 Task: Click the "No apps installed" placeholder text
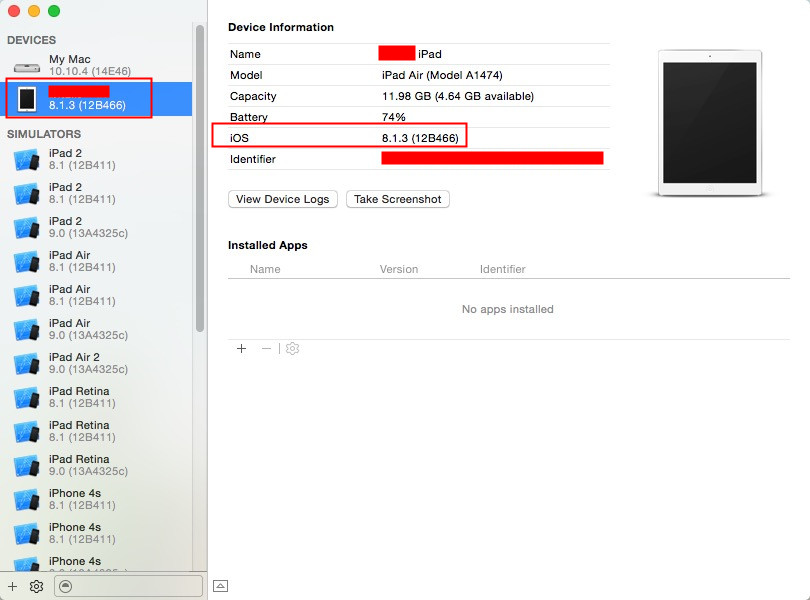click(508, 309)
